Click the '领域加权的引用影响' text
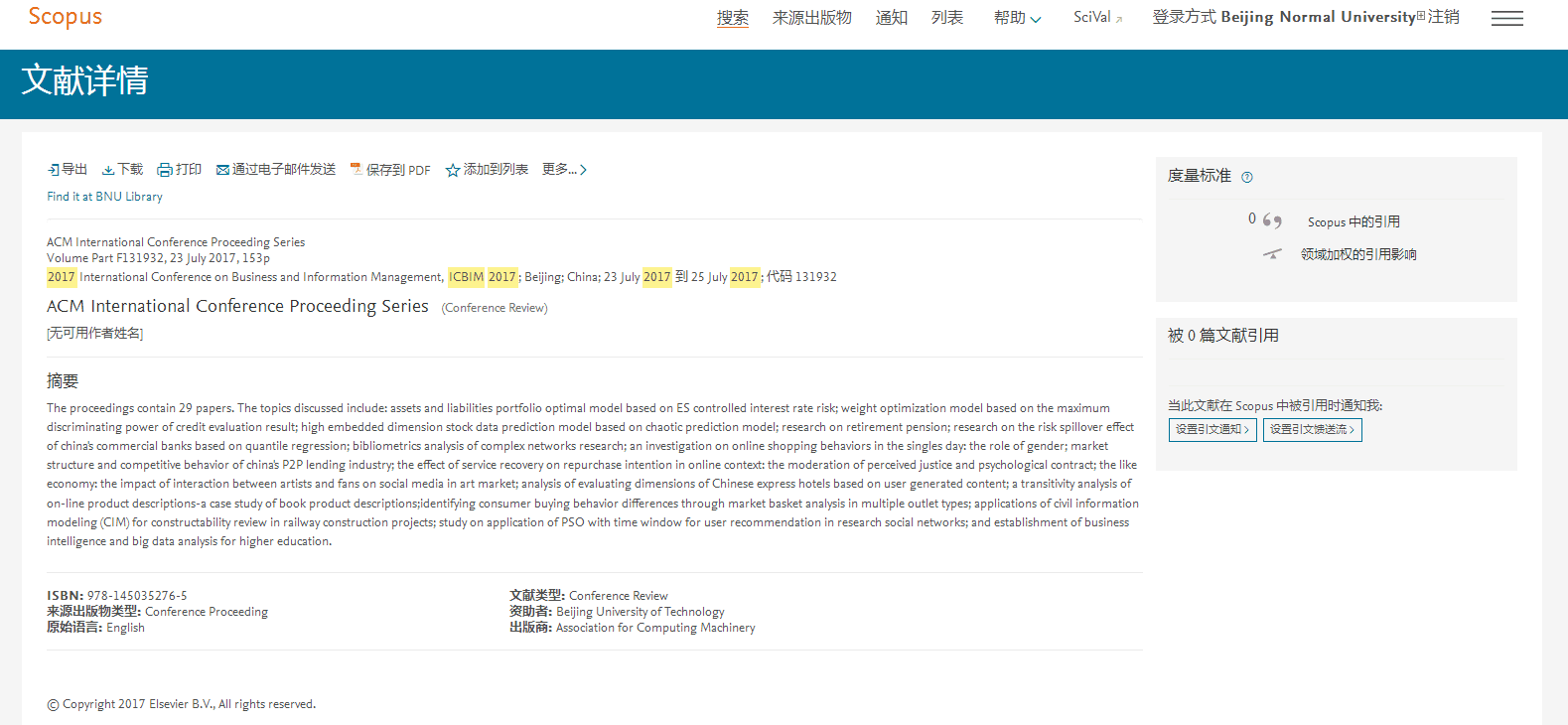 [x=1358, y=254]
